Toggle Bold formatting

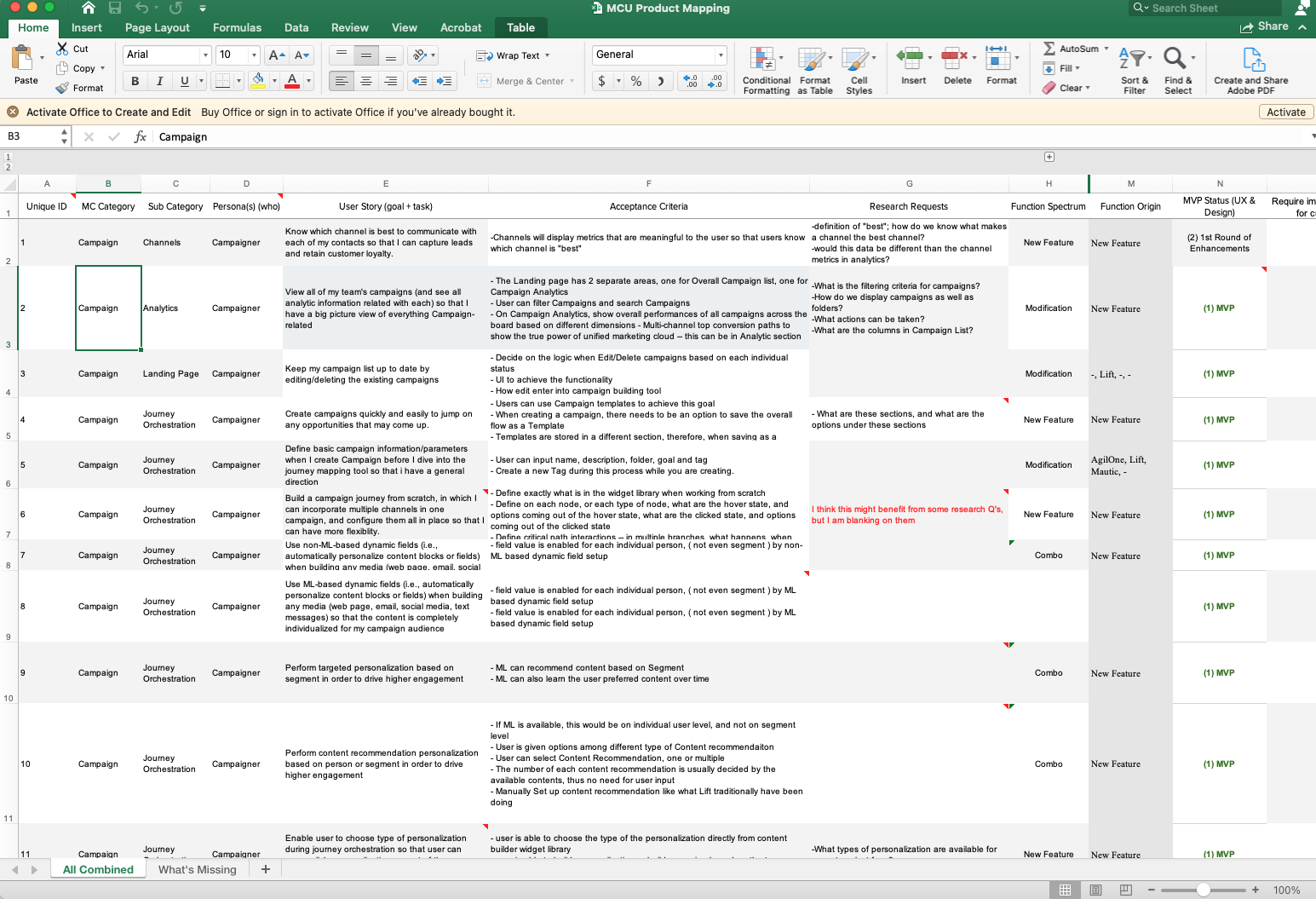[x=135, y=81]
